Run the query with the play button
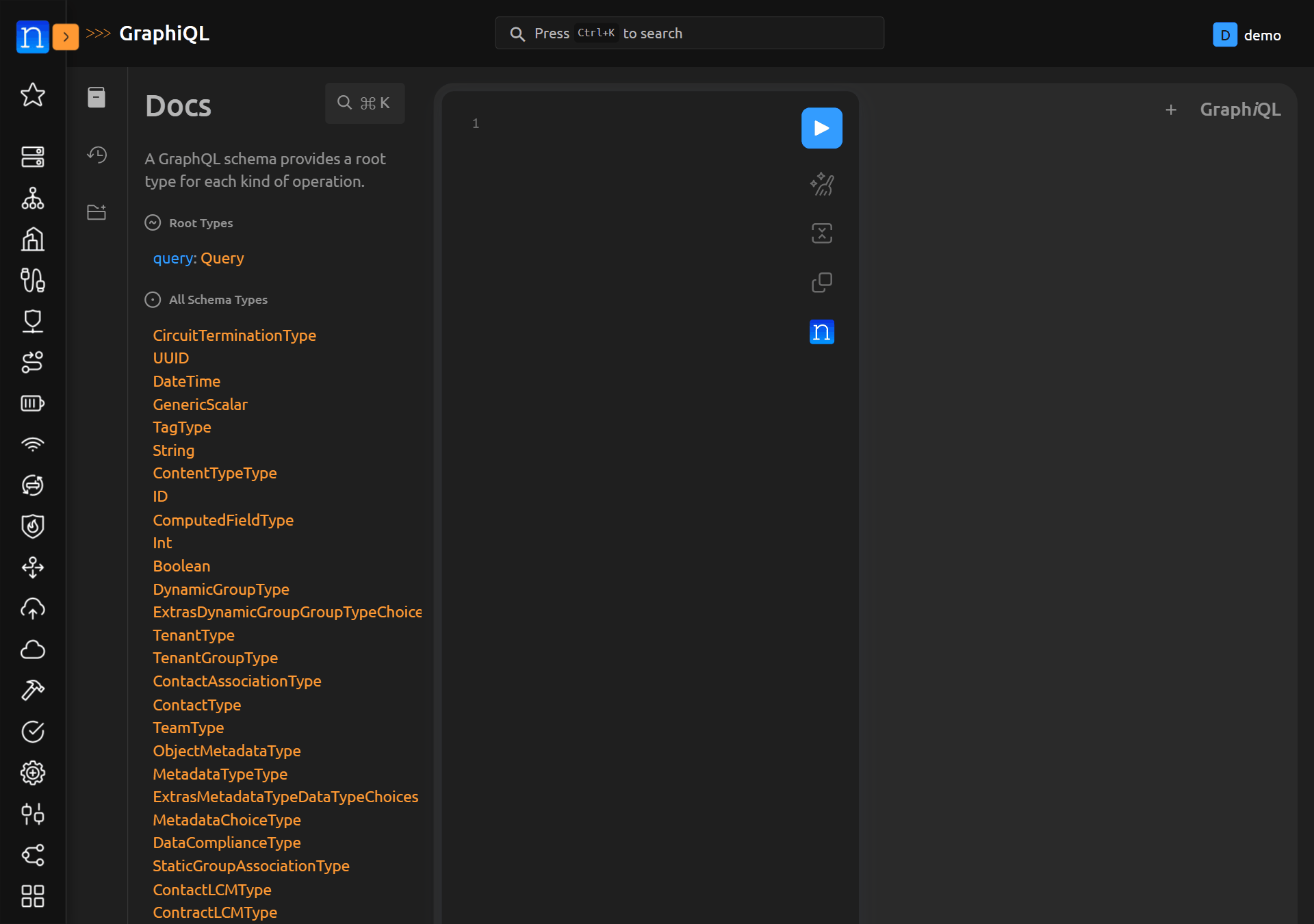The height and width of the screenshot is (924, 1314). tap(821, 128)
